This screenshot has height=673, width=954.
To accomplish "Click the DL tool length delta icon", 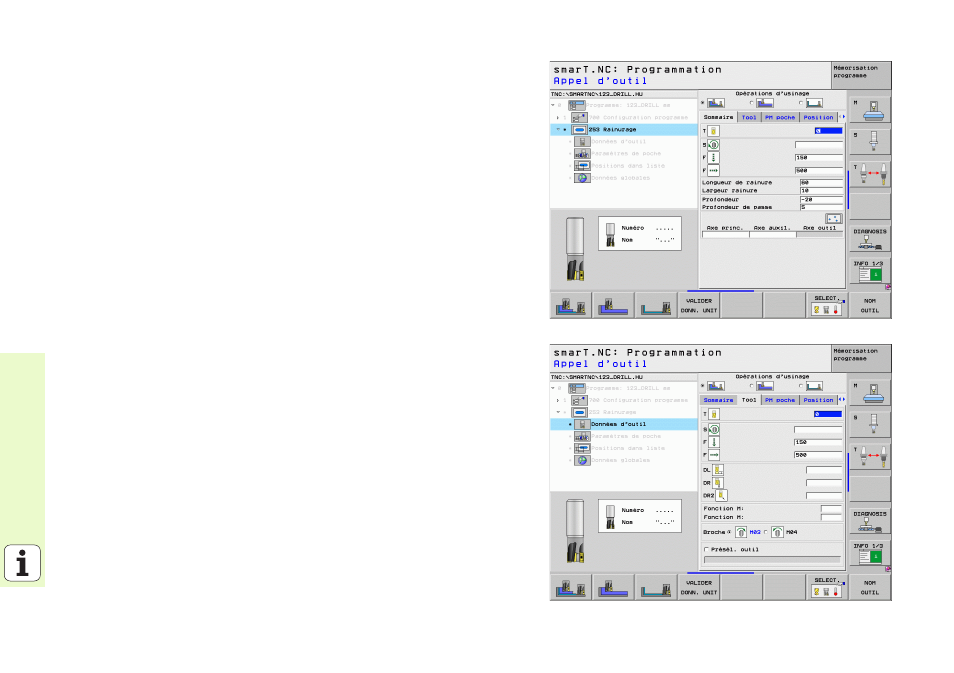I will (x=718, y=470).
